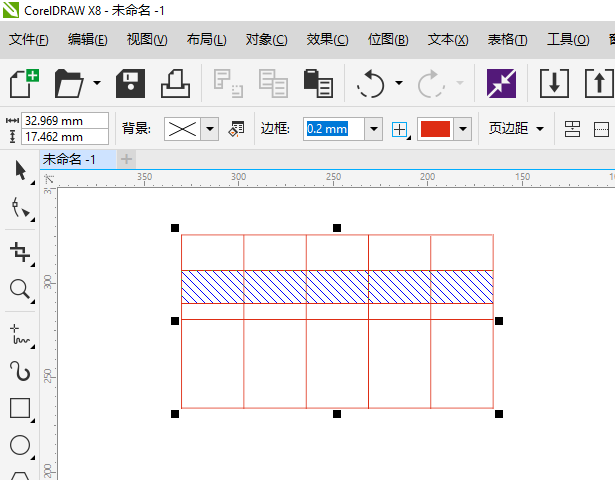Select the Freehand drawing tool
The height and width of the screenshot is (480, 615).
coord(19,331)
